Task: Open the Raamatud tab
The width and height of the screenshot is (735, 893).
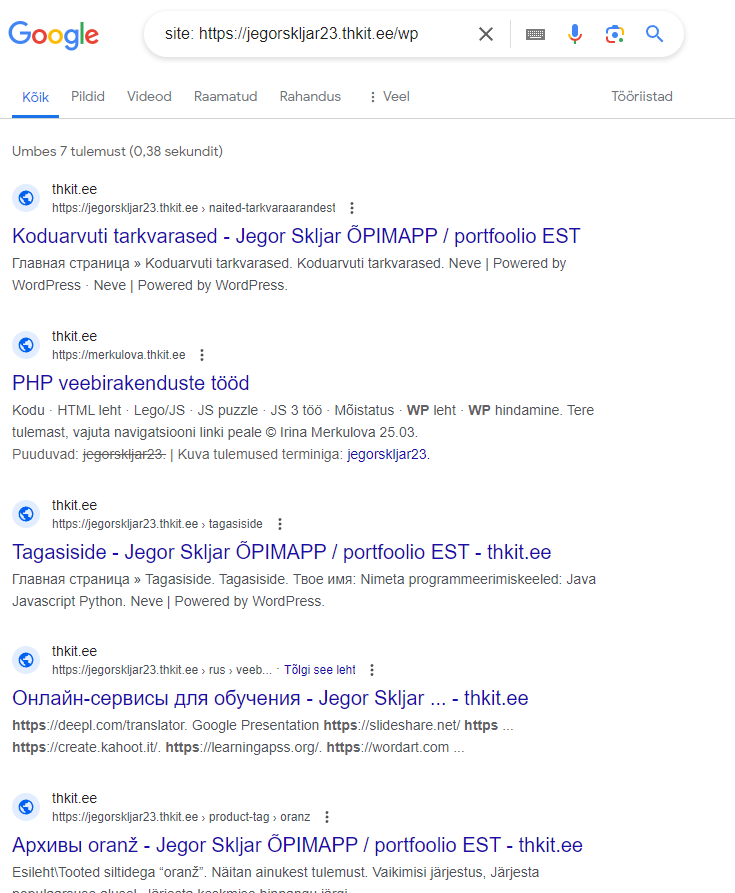Action: click(x=225, y=96)
